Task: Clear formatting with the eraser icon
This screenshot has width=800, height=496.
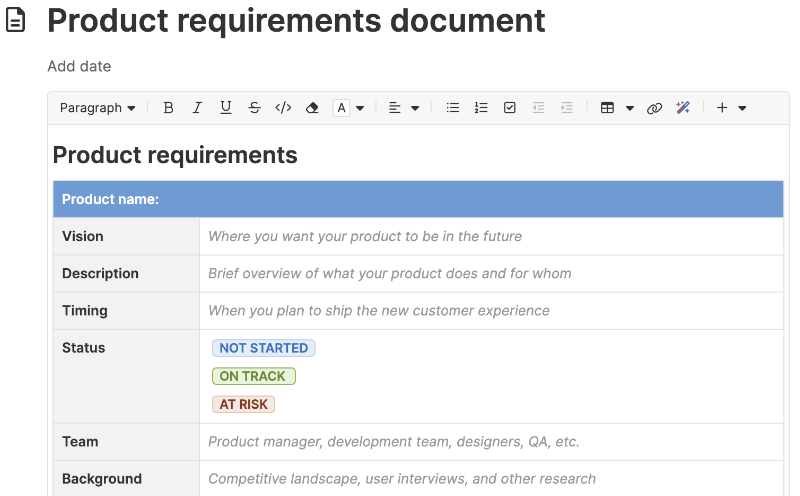Action: click(312, 108)
